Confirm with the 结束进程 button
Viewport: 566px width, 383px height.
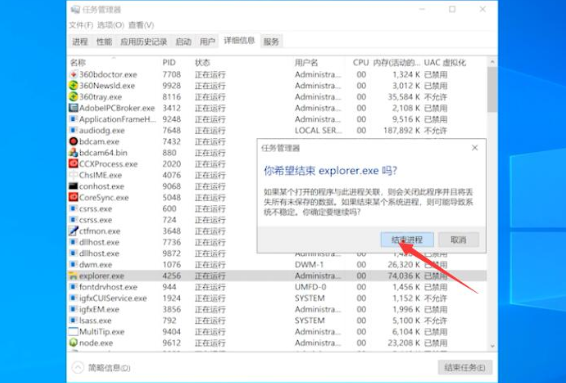pyautogui.click(x=407, y=240)
